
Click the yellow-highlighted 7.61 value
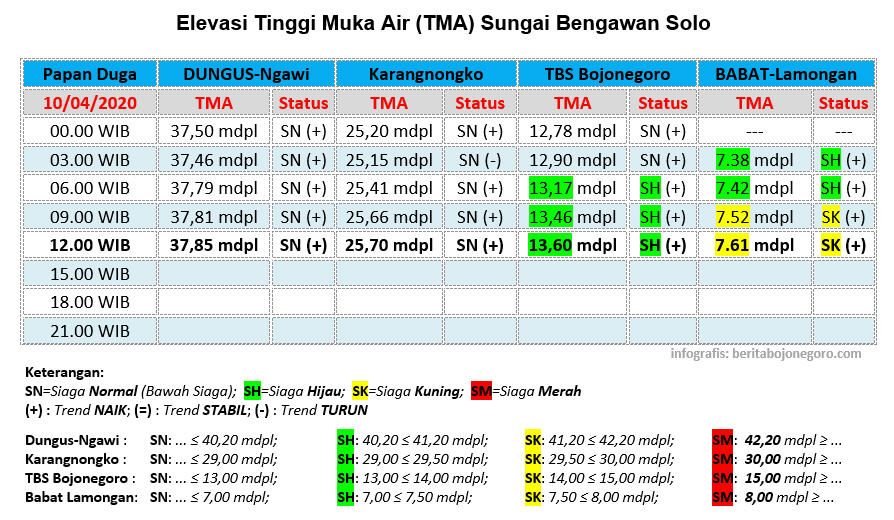coord(735,245)
